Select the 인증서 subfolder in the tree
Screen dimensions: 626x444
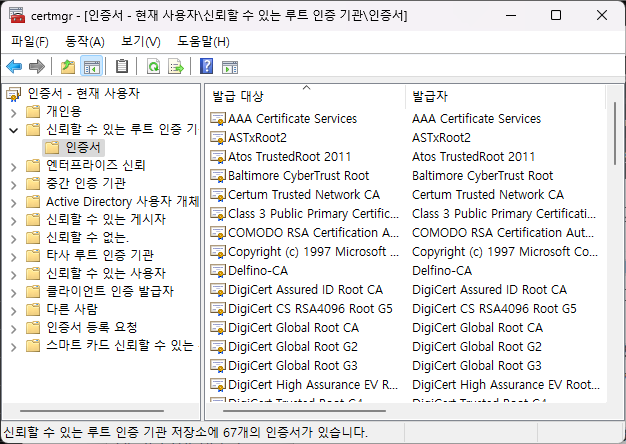click(x=74, y=147)
